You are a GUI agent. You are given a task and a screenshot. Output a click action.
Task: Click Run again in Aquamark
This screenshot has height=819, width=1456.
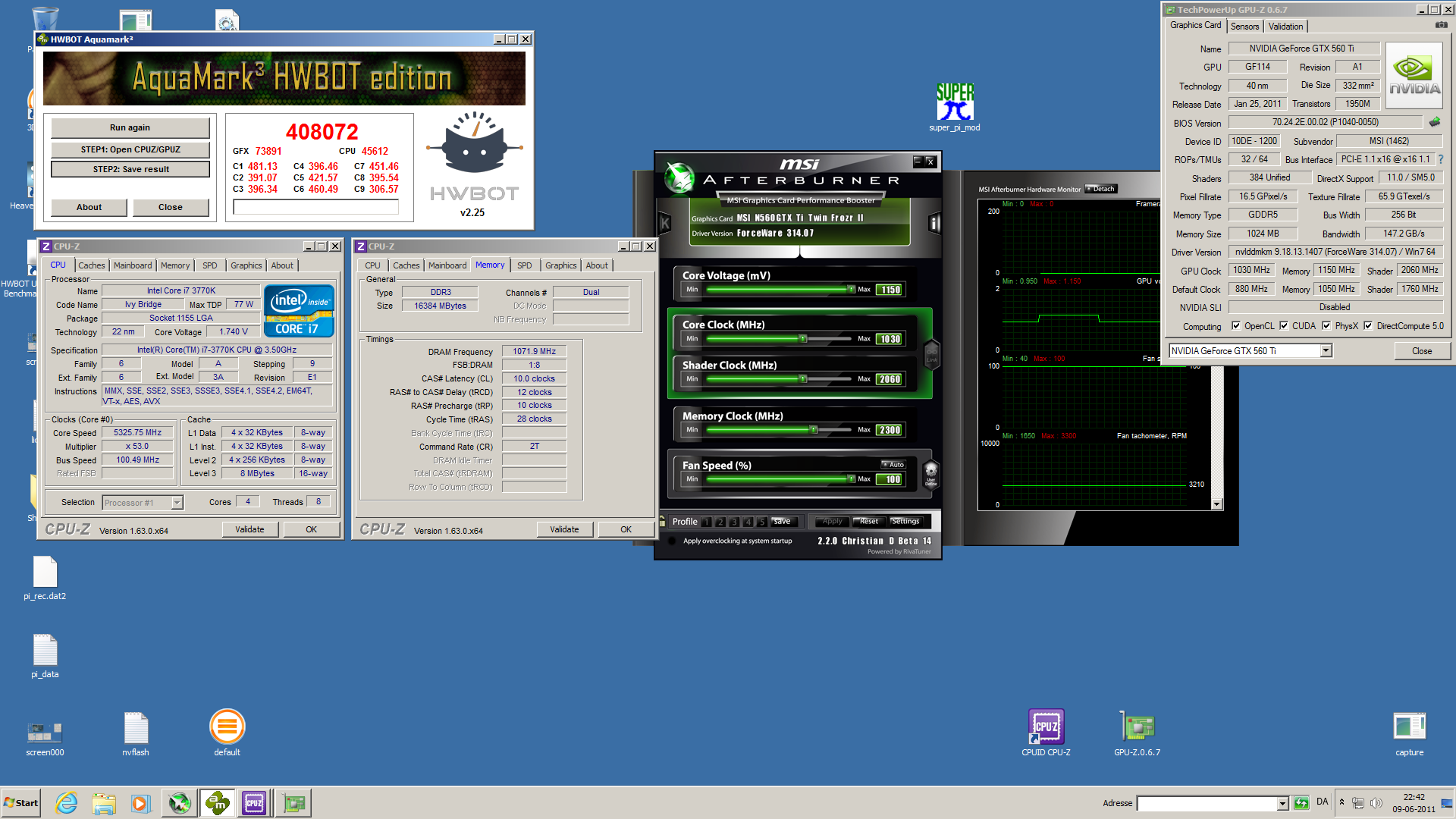click(x=130, y=127)
